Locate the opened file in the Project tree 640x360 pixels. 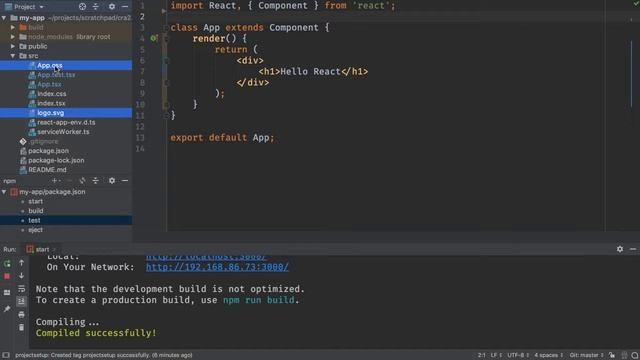(x=82, y=7)
